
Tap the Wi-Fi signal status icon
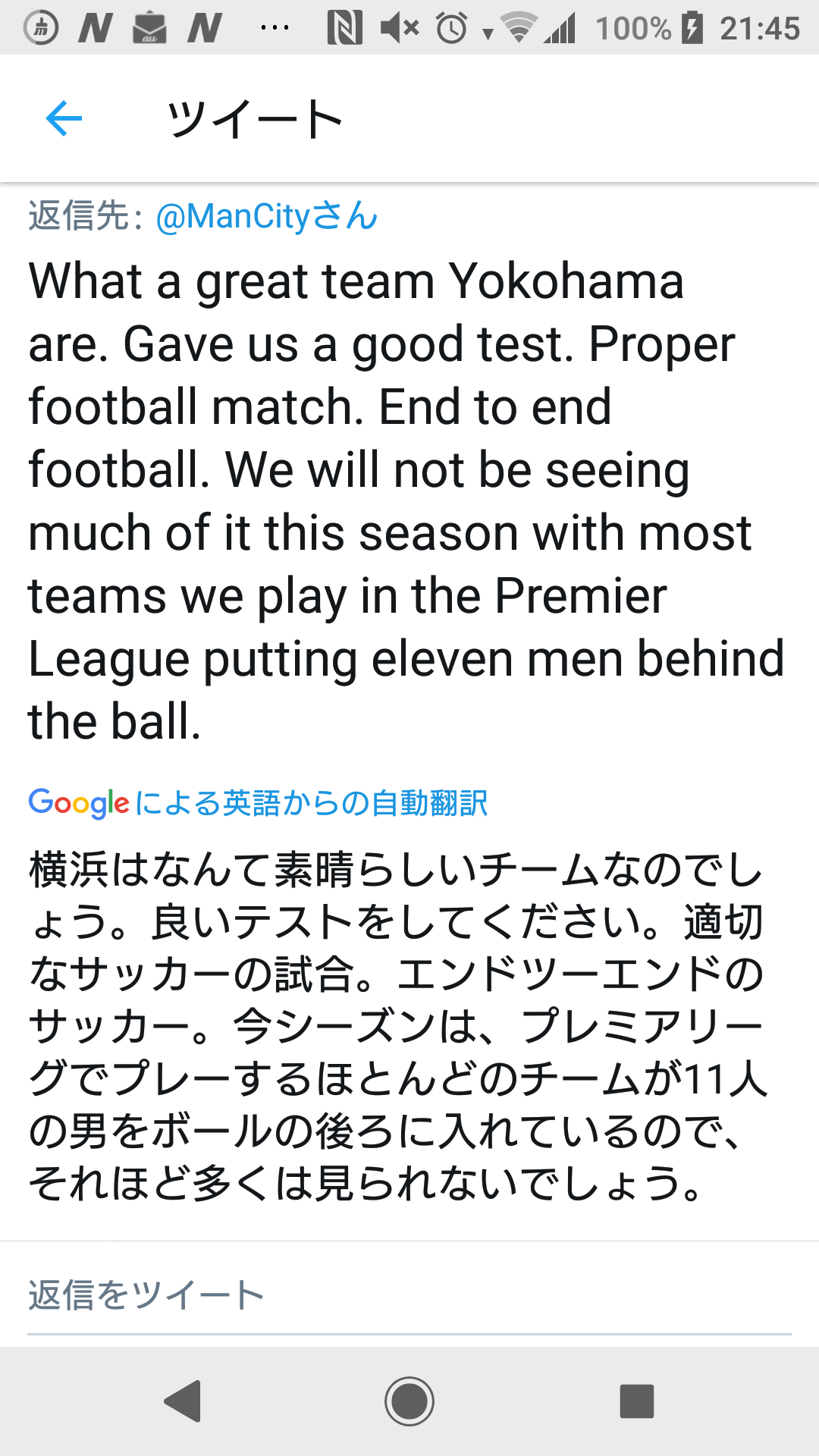519,28
